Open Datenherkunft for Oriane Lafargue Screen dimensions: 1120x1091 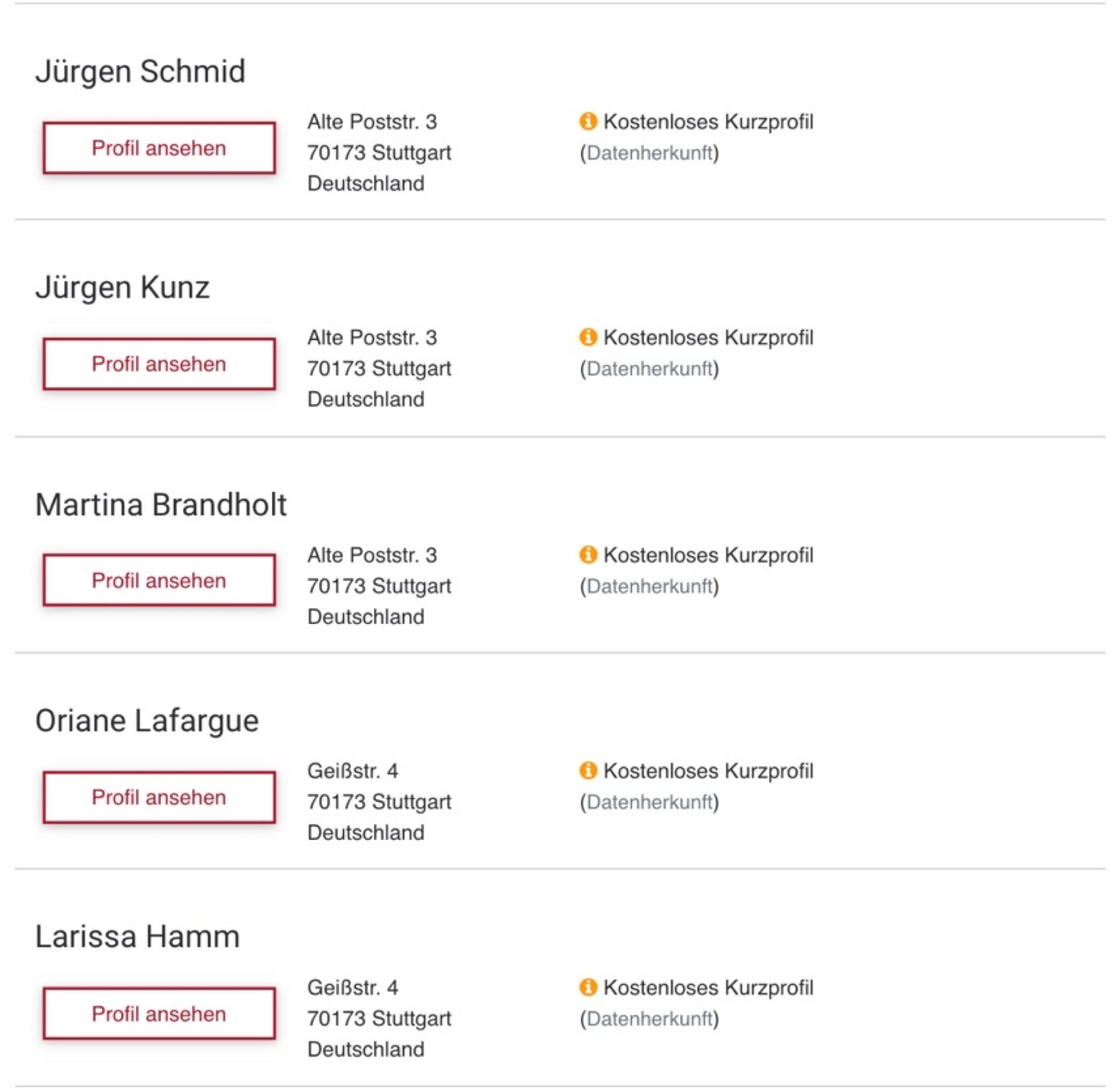point(649,802)
